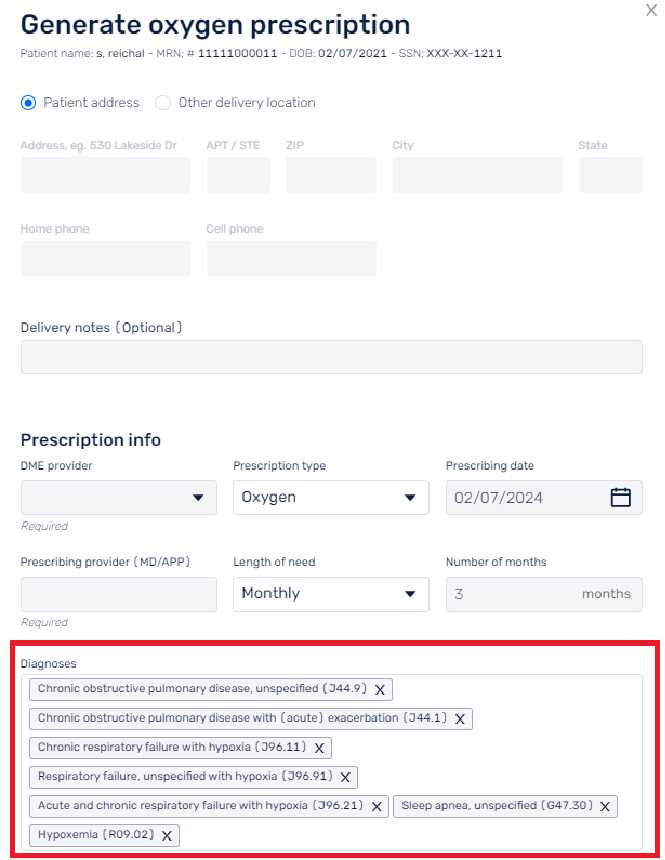Open the Length of need Monthly dropdown
Screen dimensions: 665x860
(331, 594)
